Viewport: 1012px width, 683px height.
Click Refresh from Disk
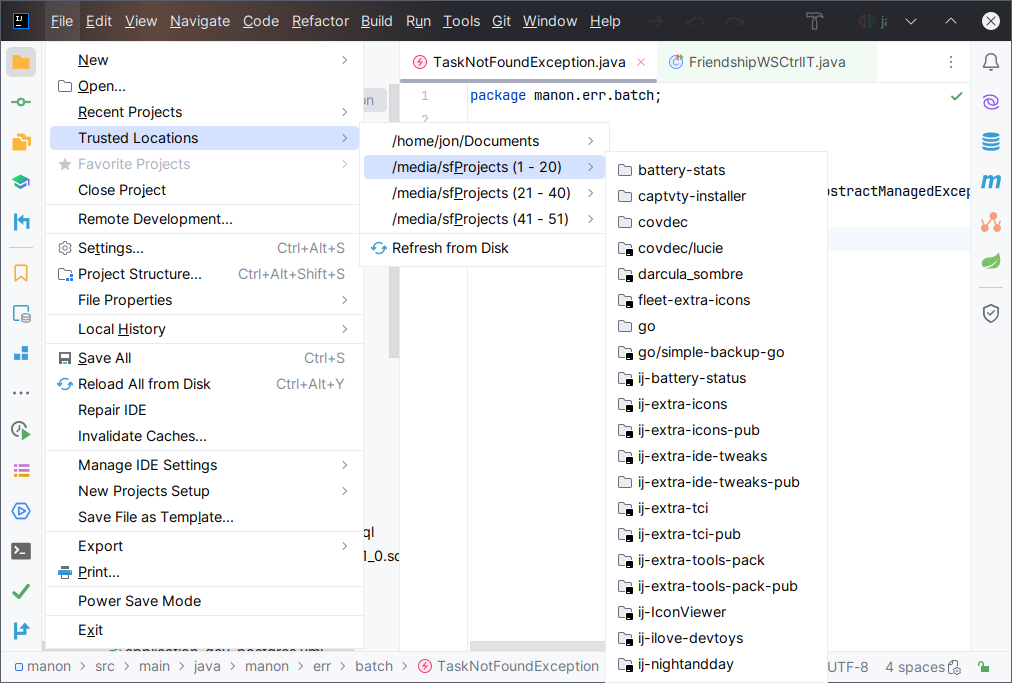pos(484,248)
